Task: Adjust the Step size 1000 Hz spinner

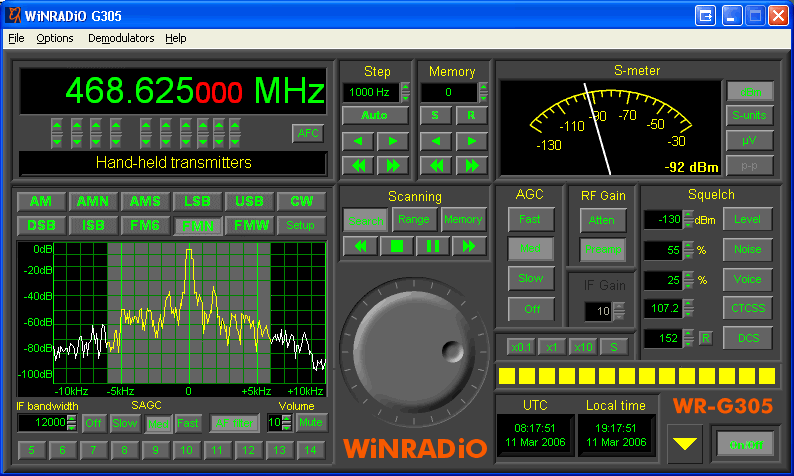Action: (x=405, y=92)
